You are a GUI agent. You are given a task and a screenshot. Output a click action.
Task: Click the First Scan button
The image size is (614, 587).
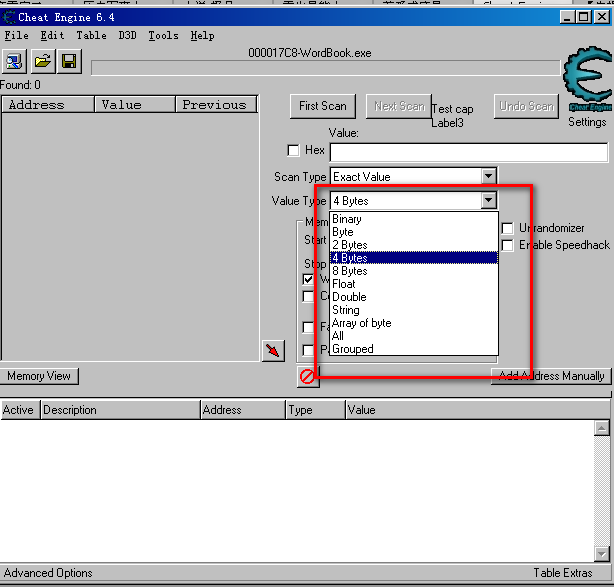pyautogui.click(x=323, y=106)
